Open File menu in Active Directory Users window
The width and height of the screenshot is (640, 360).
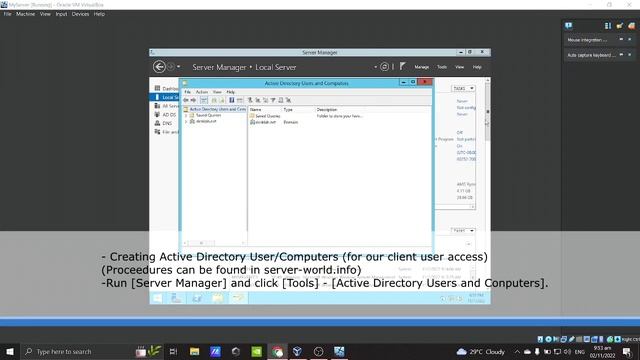click(x=187, y=92)
